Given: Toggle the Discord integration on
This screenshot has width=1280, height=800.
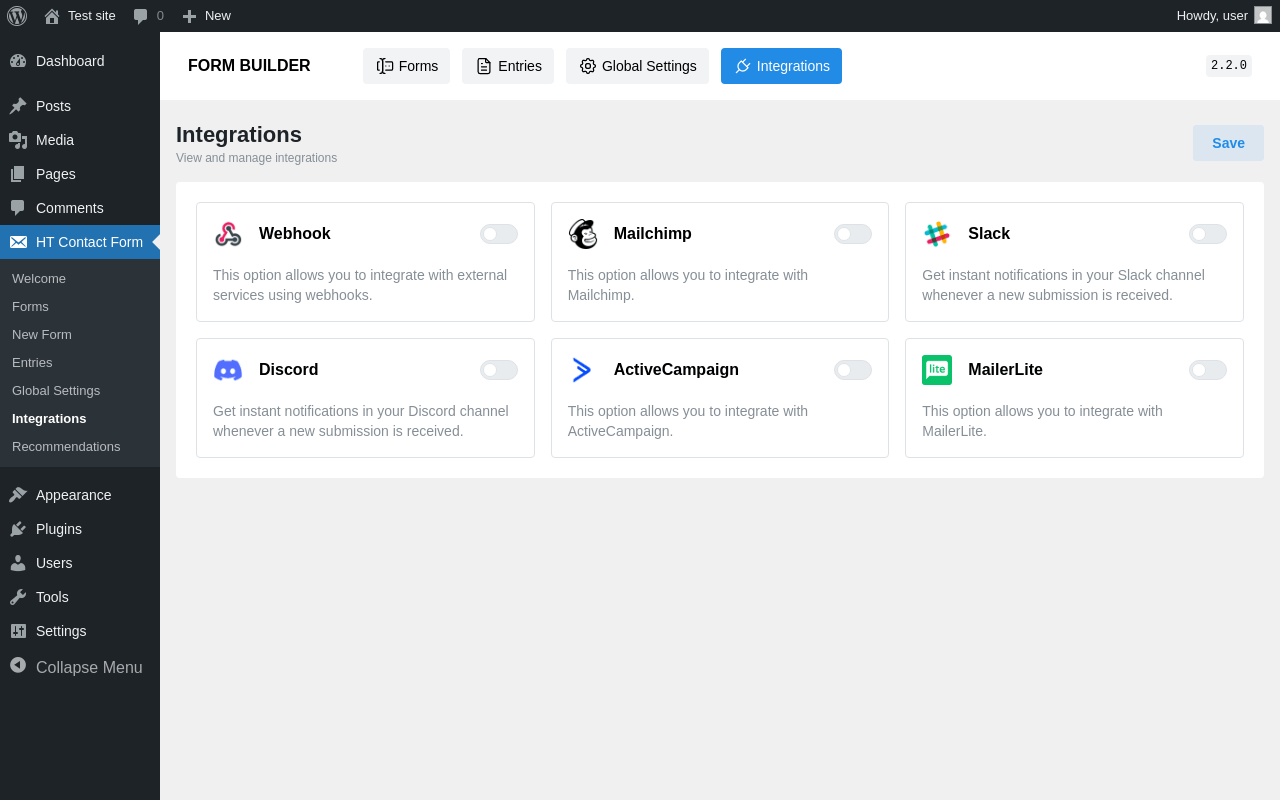Looking at the screenshot, I should pyautogui.click(x=499, y=370).
